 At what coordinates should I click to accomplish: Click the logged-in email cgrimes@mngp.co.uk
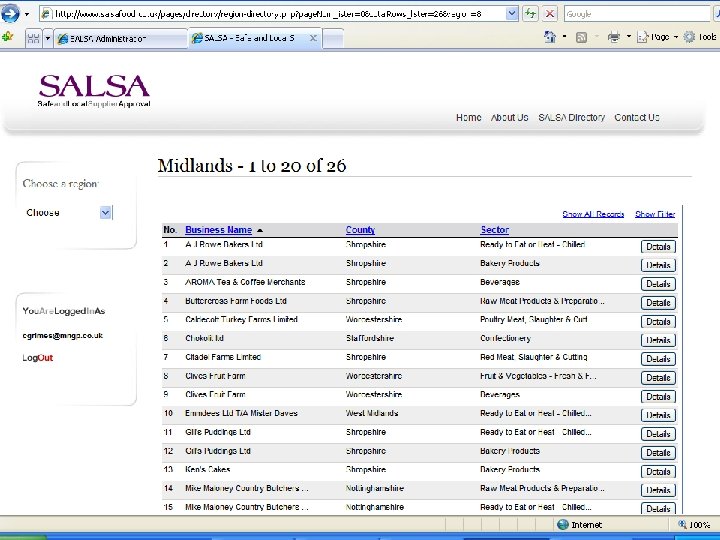pyautogui.click(x=62, y=336)
